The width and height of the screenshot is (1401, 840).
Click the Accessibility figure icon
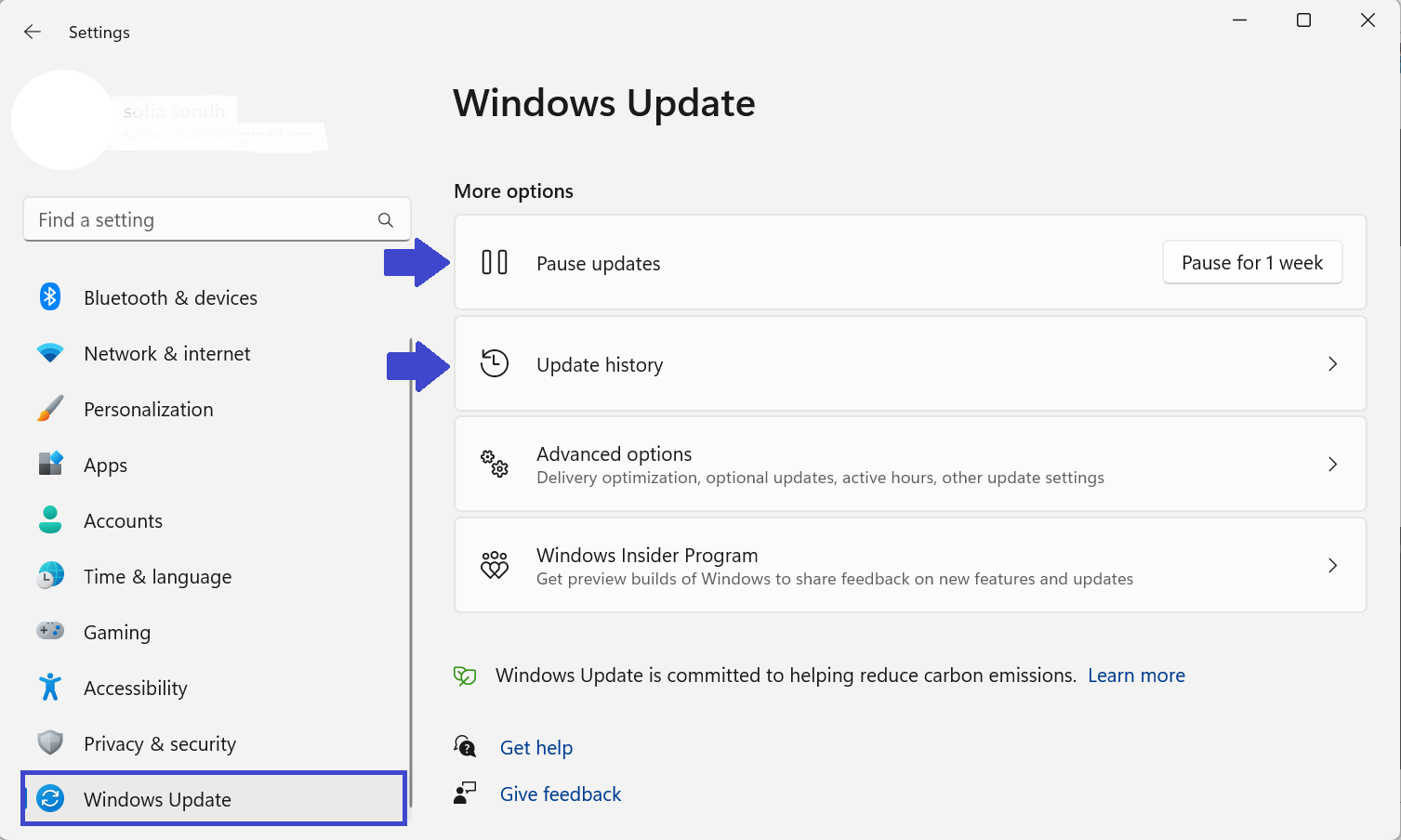[x=50, y=688]
